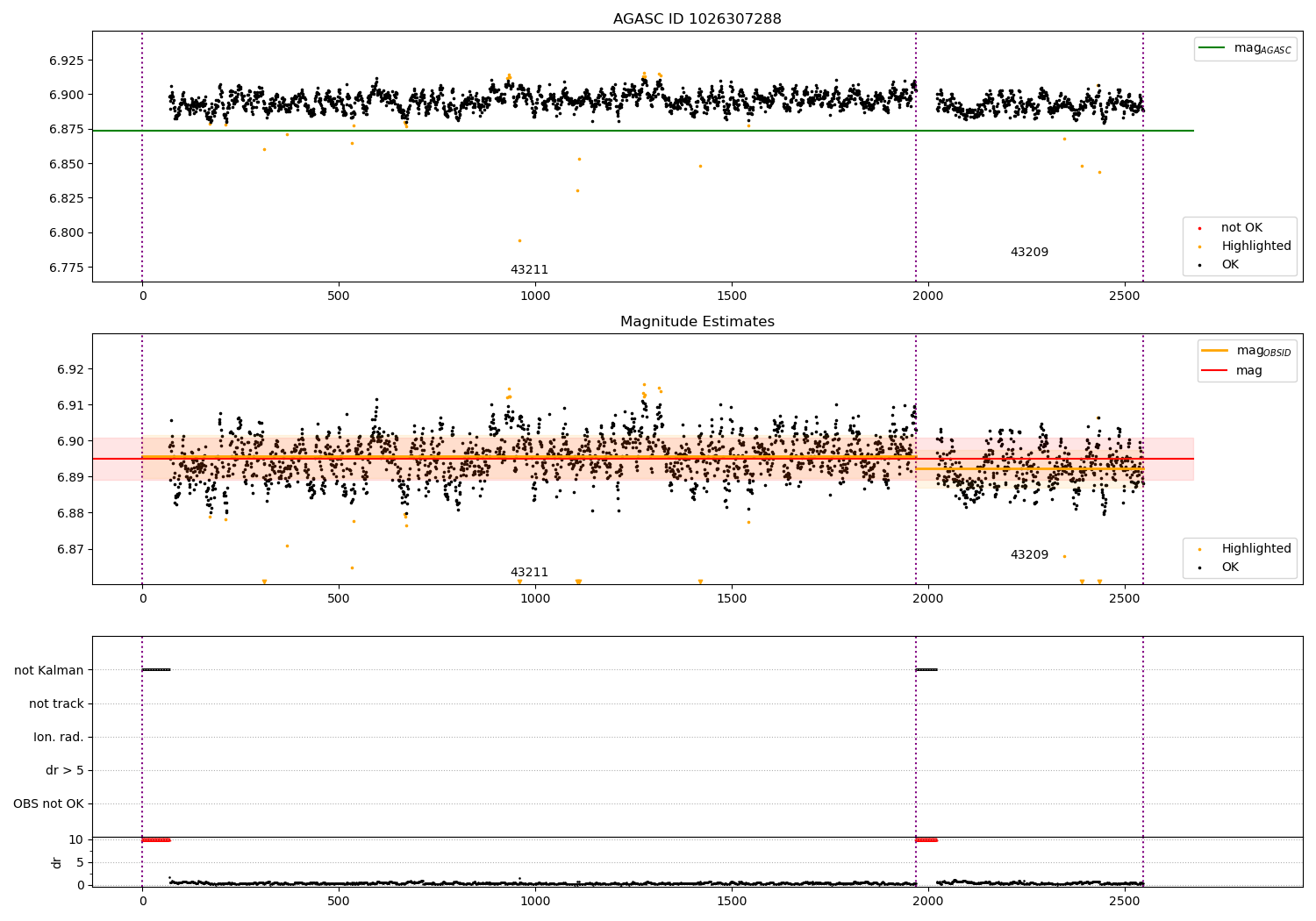Click orange line swatch beside mag OBSID legend

[x=1215, y=351]
